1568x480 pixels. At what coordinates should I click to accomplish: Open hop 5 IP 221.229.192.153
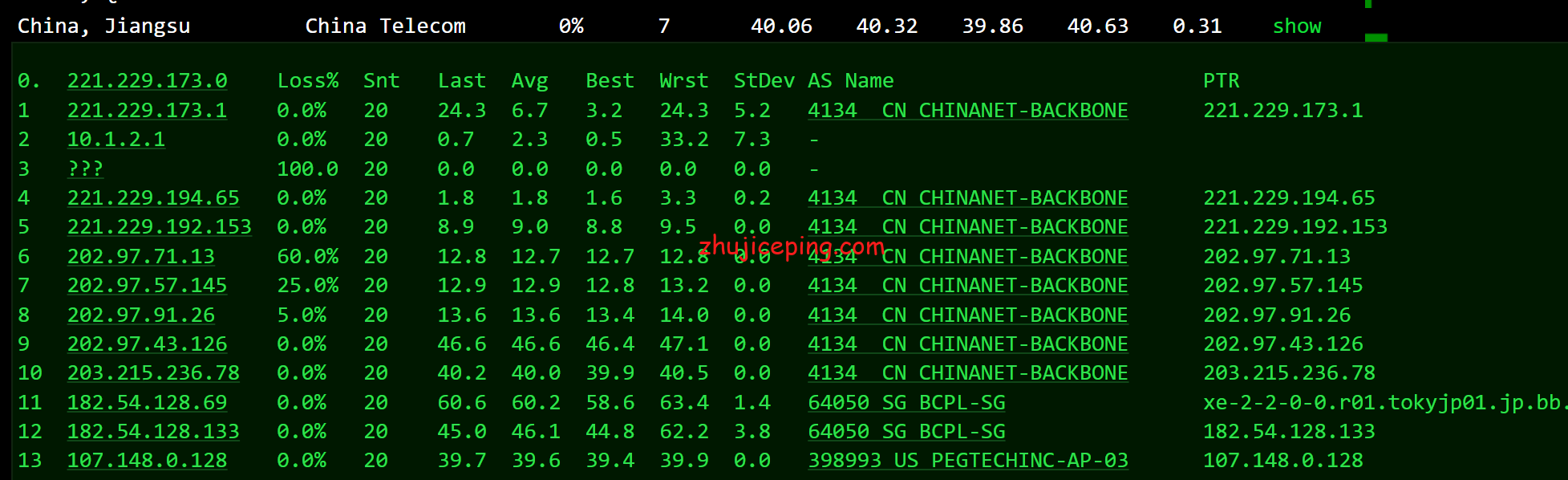[159, 227]
